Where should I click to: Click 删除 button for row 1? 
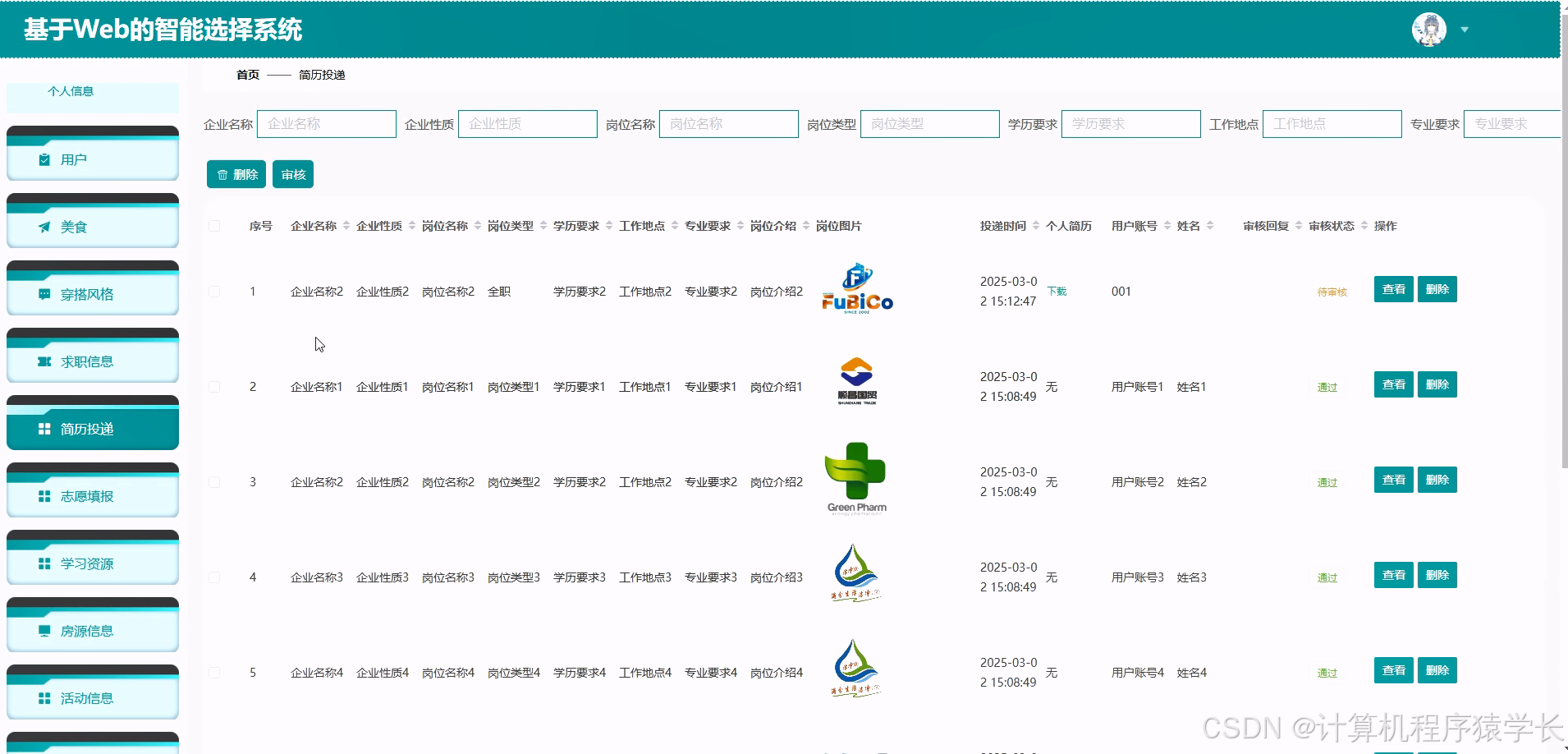click(1437, 289)
